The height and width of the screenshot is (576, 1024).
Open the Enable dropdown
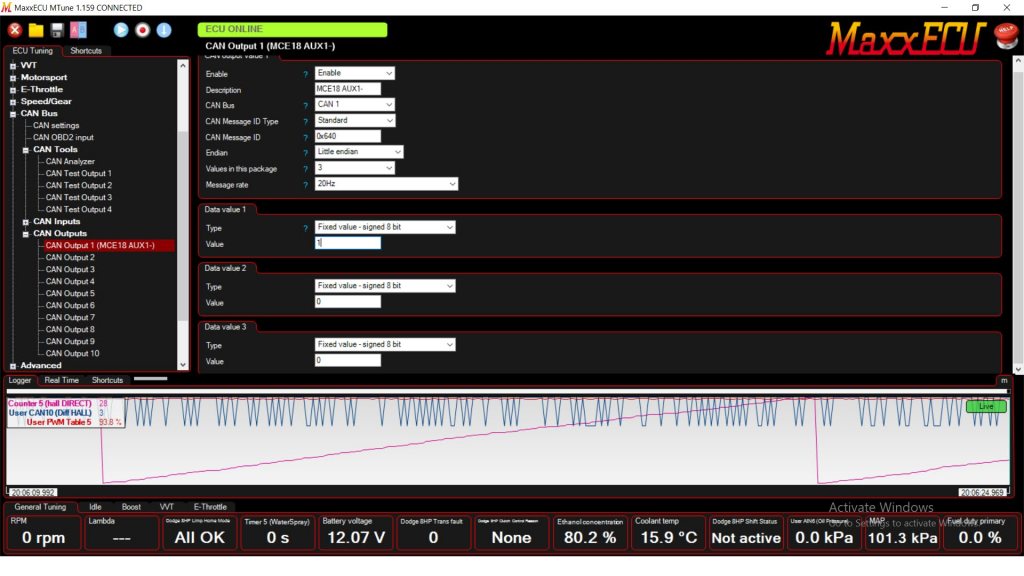(355, 73)
